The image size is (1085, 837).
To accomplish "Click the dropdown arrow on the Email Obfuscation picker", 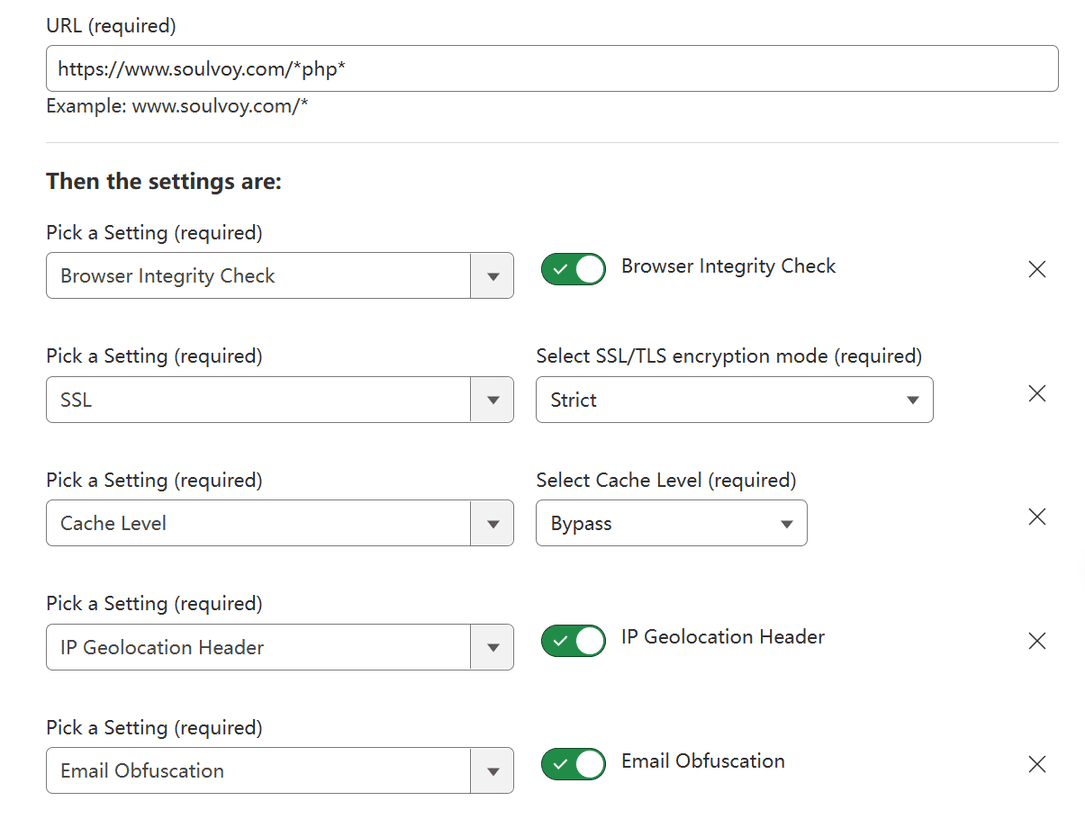I will [492, 770].
